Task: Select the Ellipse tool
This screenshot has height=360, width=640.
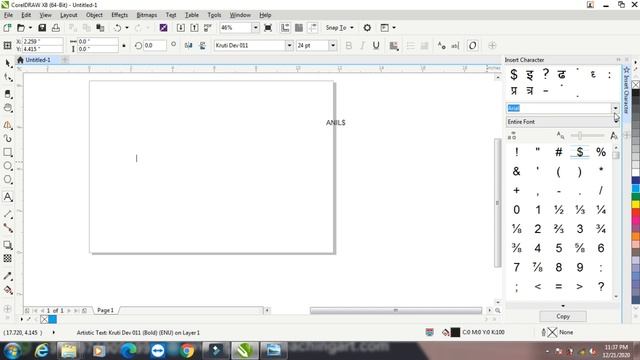Action: [x=8, y=166]
